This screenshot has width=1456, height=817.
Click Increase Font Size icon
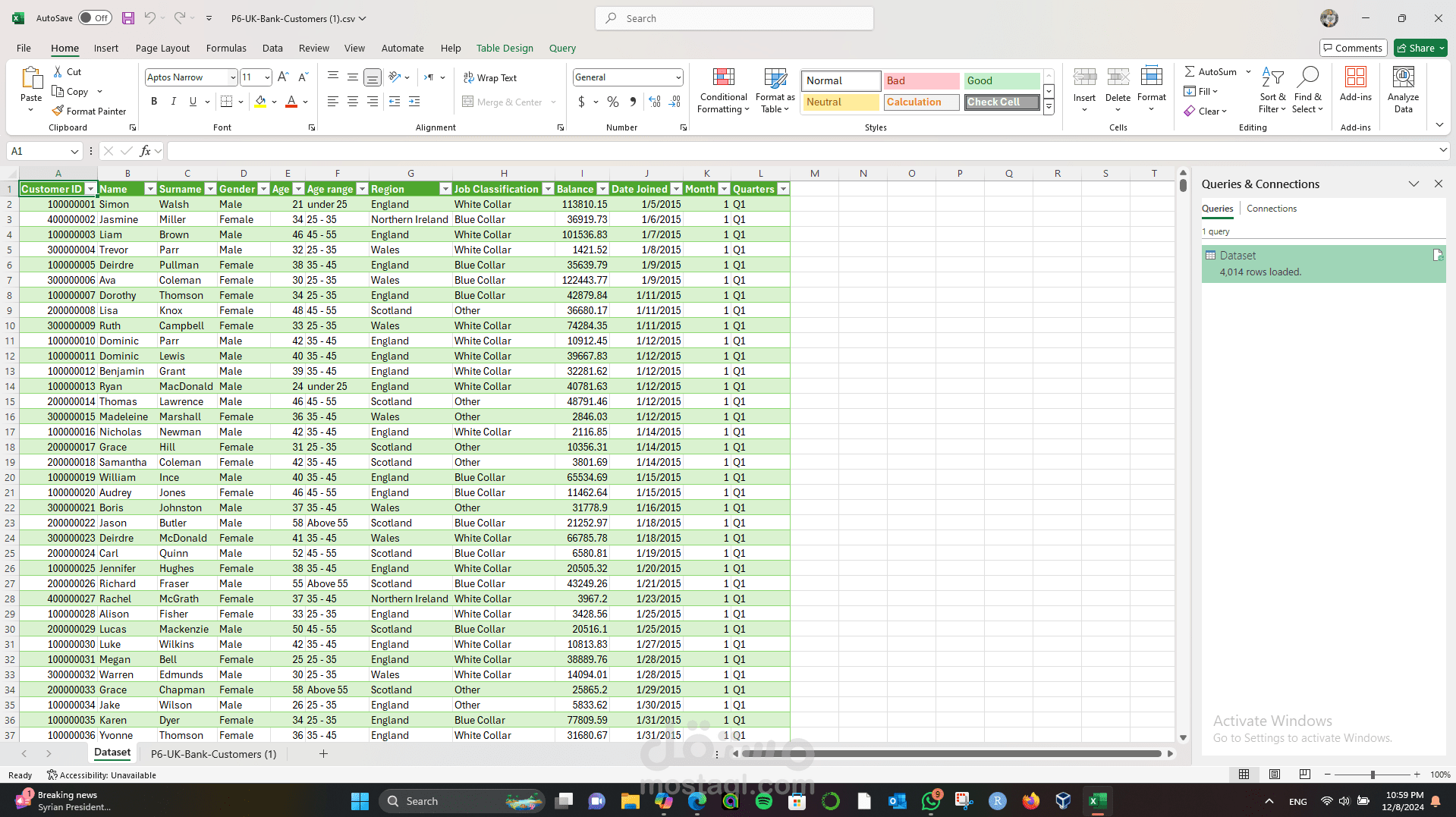(x=283, y=77)
